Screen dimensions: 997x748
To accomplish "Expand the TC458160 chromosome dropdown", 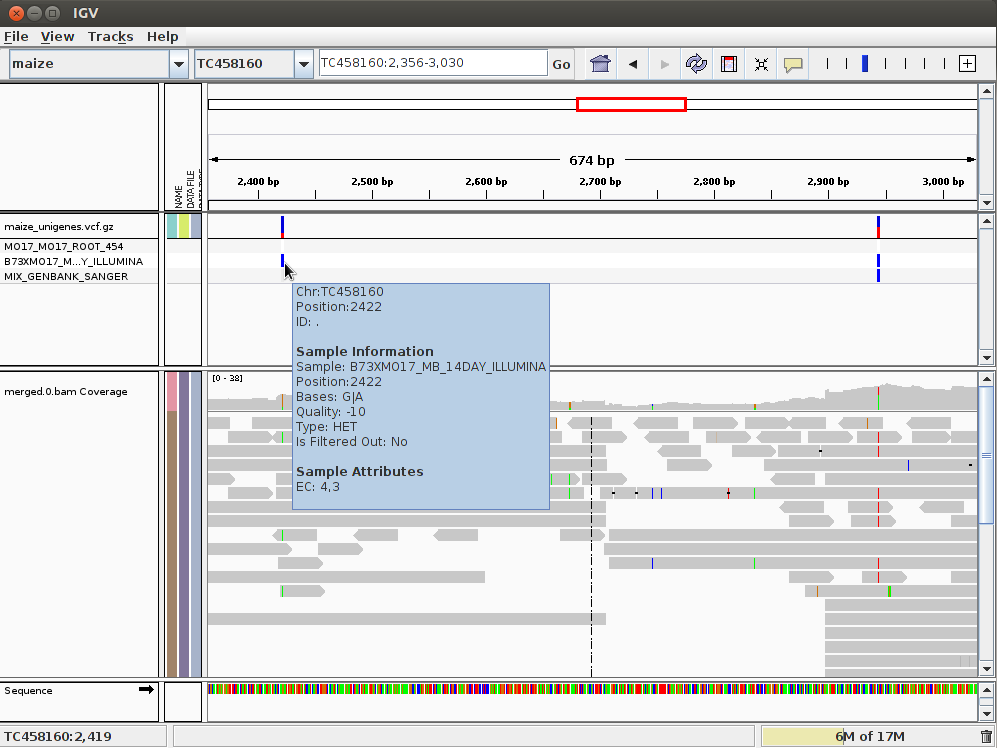I will pyautogui.click(x=304, y=64).
